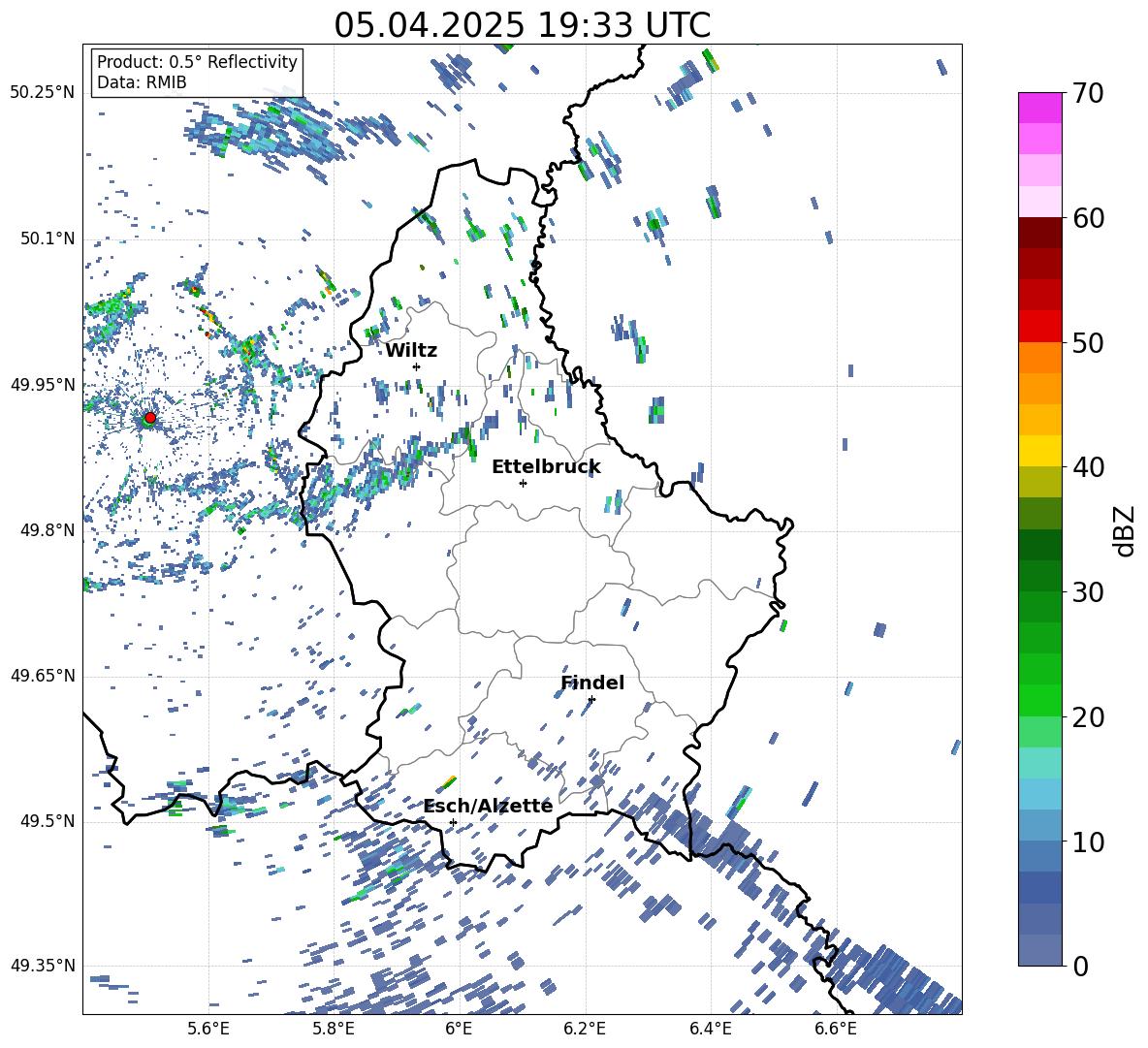Click the 05.04.2025 19:33 UTC title

[x=523, y=25]
